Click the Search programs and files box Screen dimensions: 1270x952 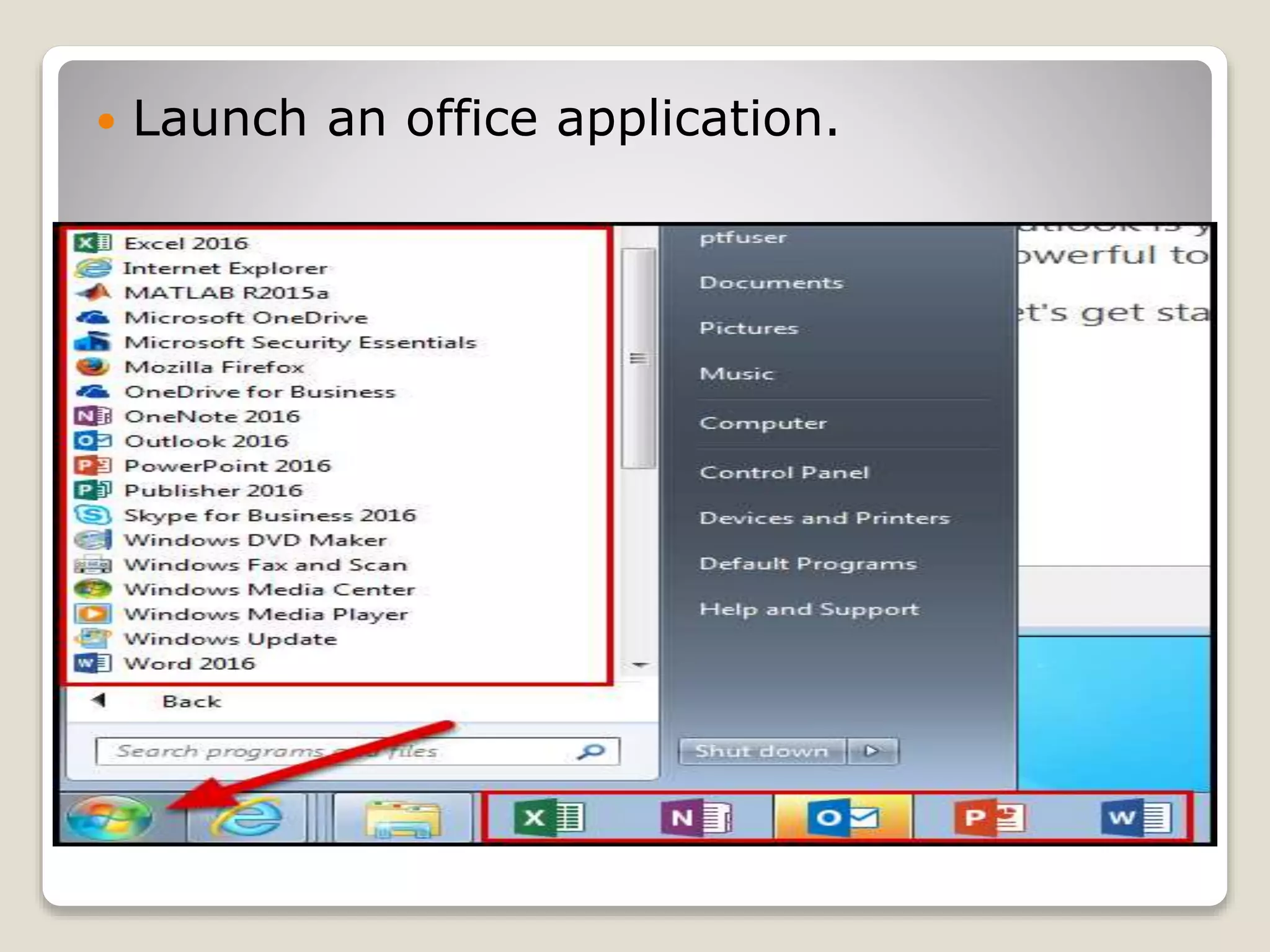point(358,751)
